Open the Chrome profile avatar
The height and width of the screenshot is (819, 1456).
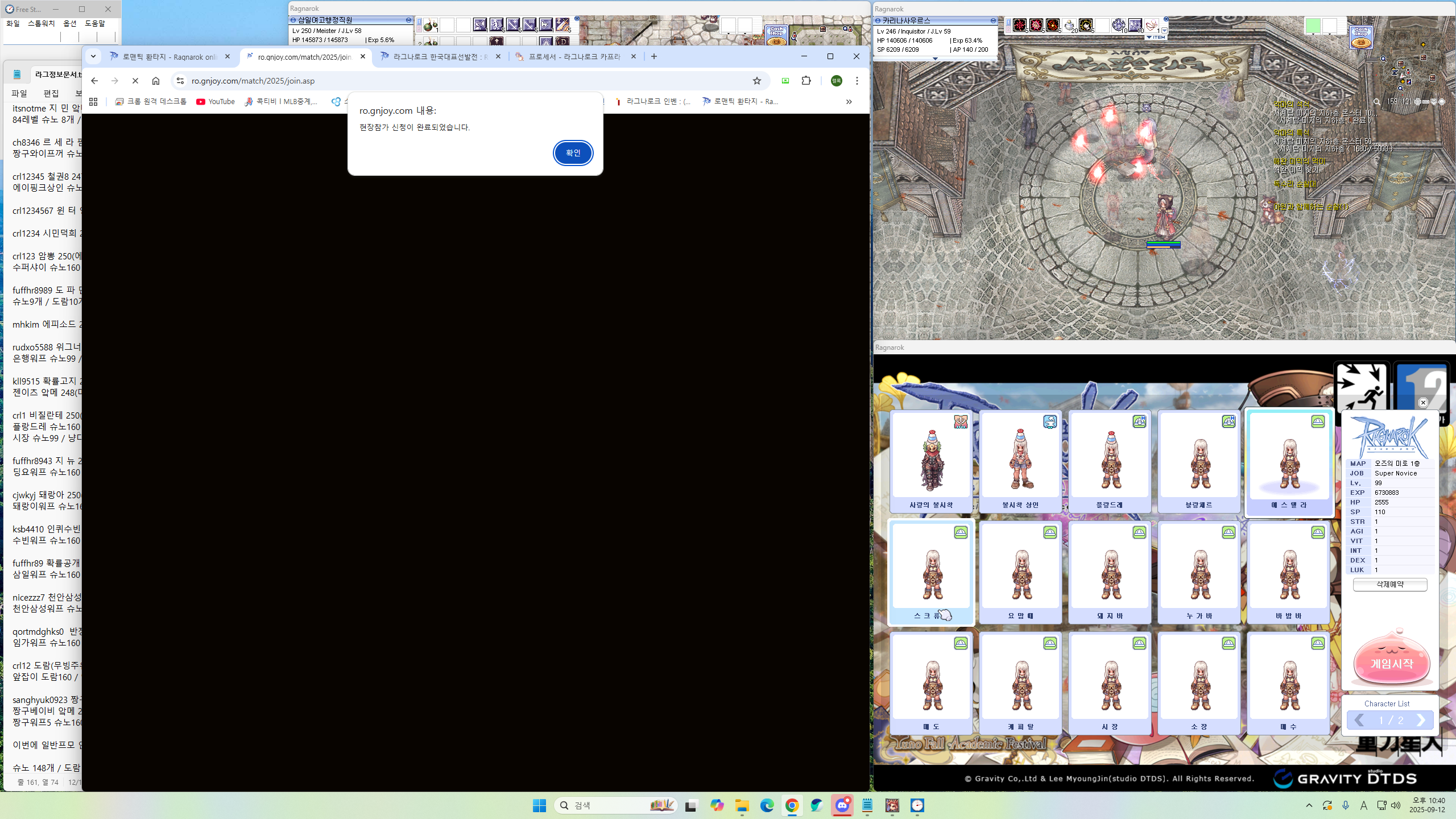click(x=837, y=81)
